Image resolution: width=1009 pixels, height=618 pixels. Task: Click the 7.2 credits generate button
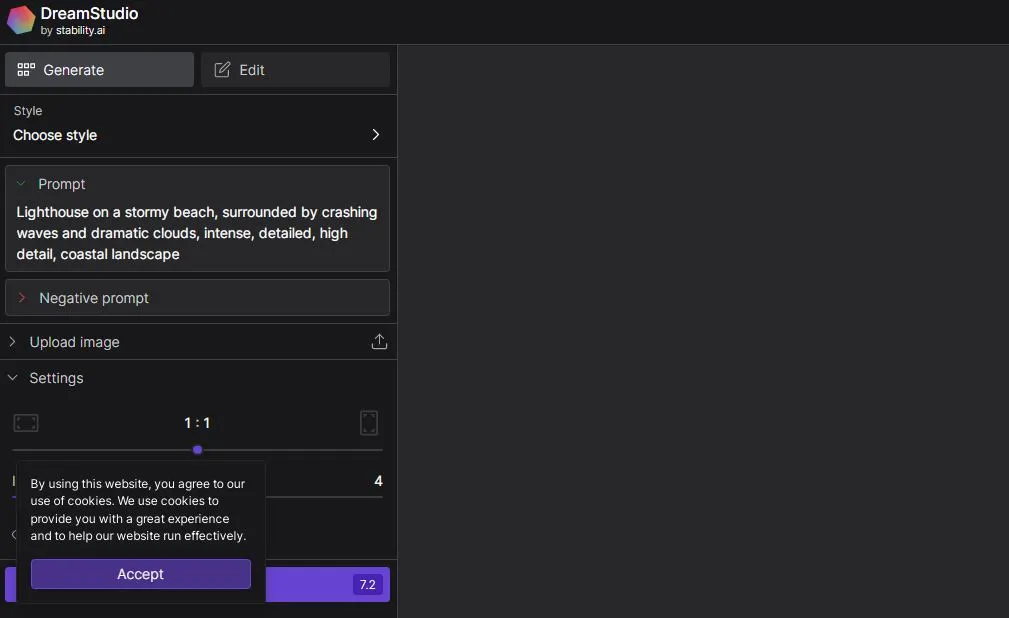[x=328, y=585]
